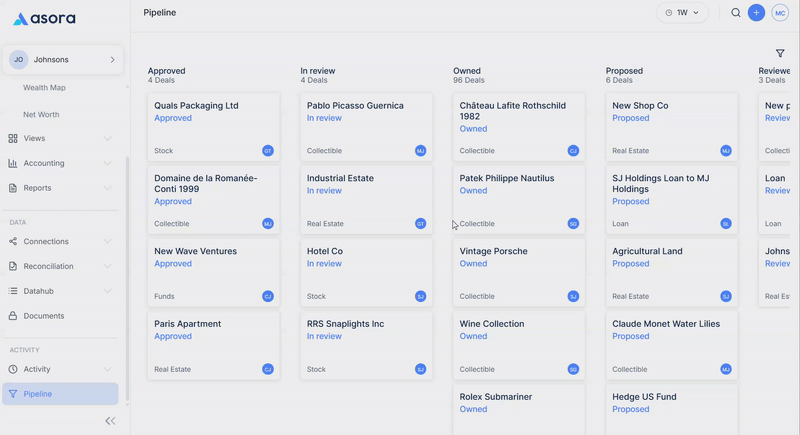
Task: Click the Approved column header
Action: pos(166,71)
